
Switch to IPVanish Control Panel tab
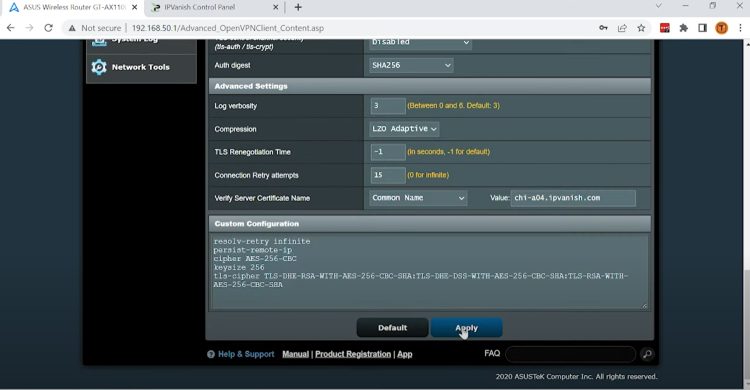point(199,7)
